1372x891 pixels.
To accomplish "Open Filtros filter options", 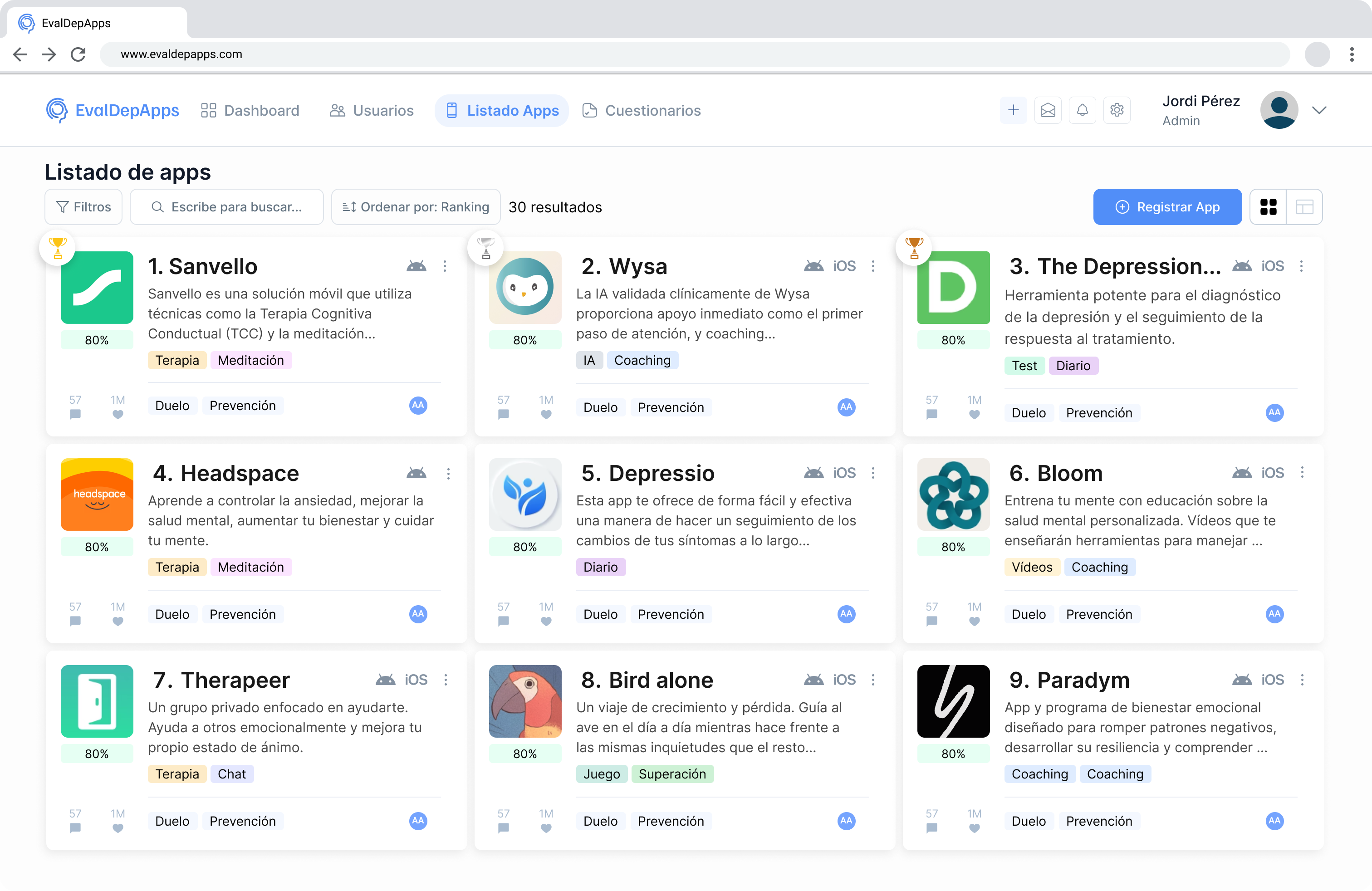I will (83, 207).
